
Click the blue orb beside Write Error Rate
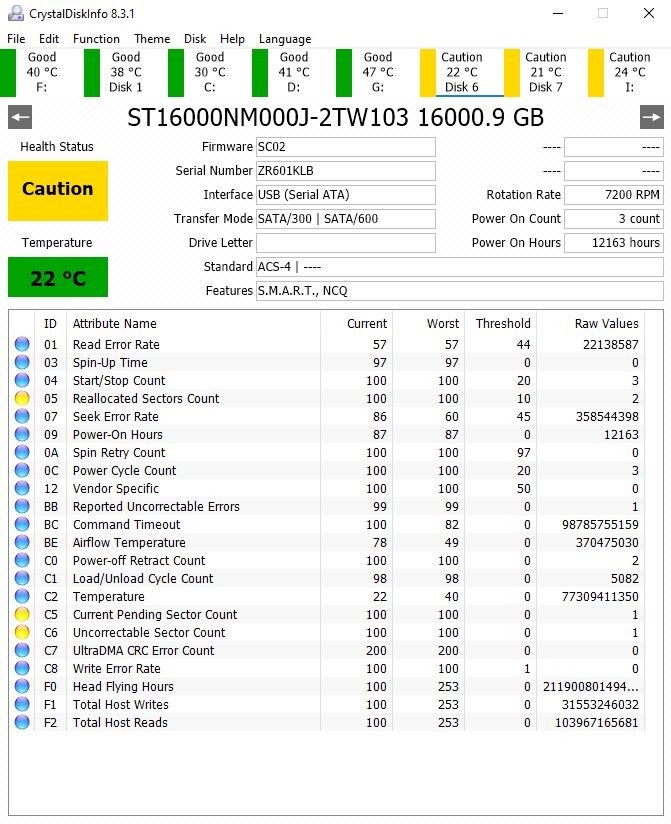pyautogui.click(x=22, y=668)
